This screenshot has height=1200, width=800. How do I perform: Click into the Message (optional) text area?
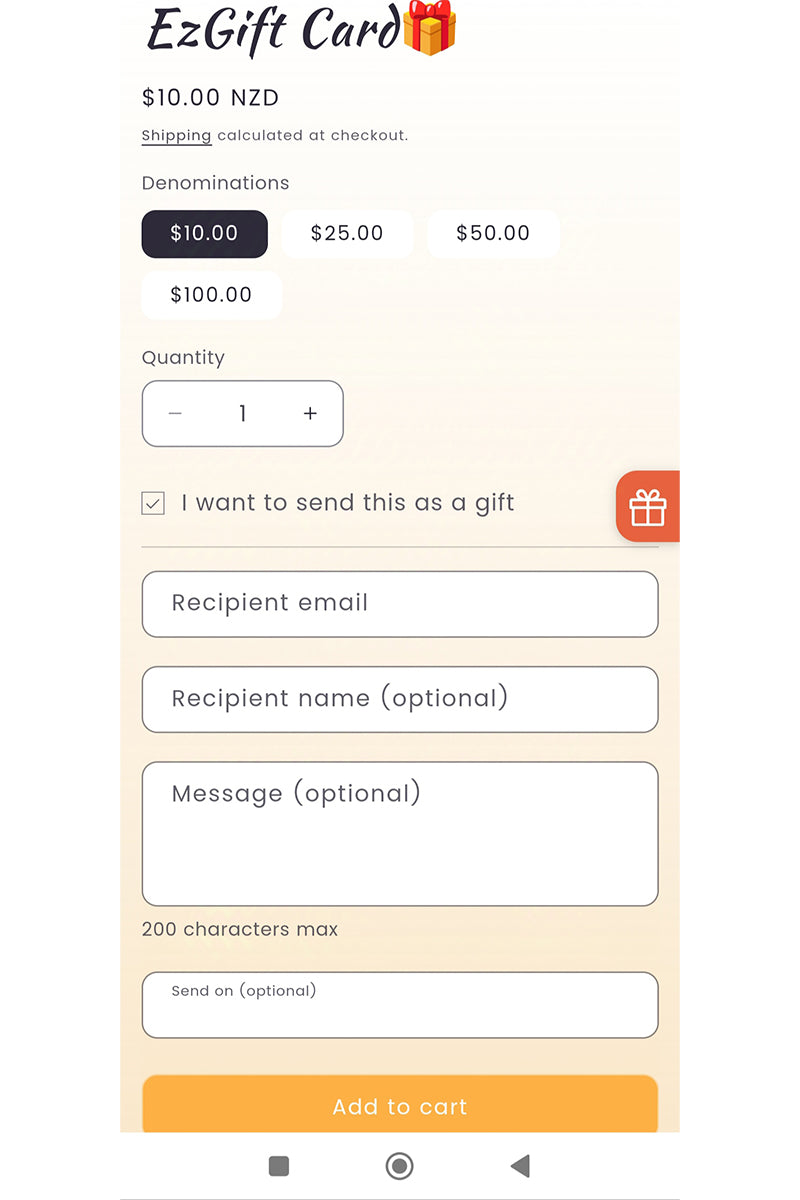pos(400,834)
